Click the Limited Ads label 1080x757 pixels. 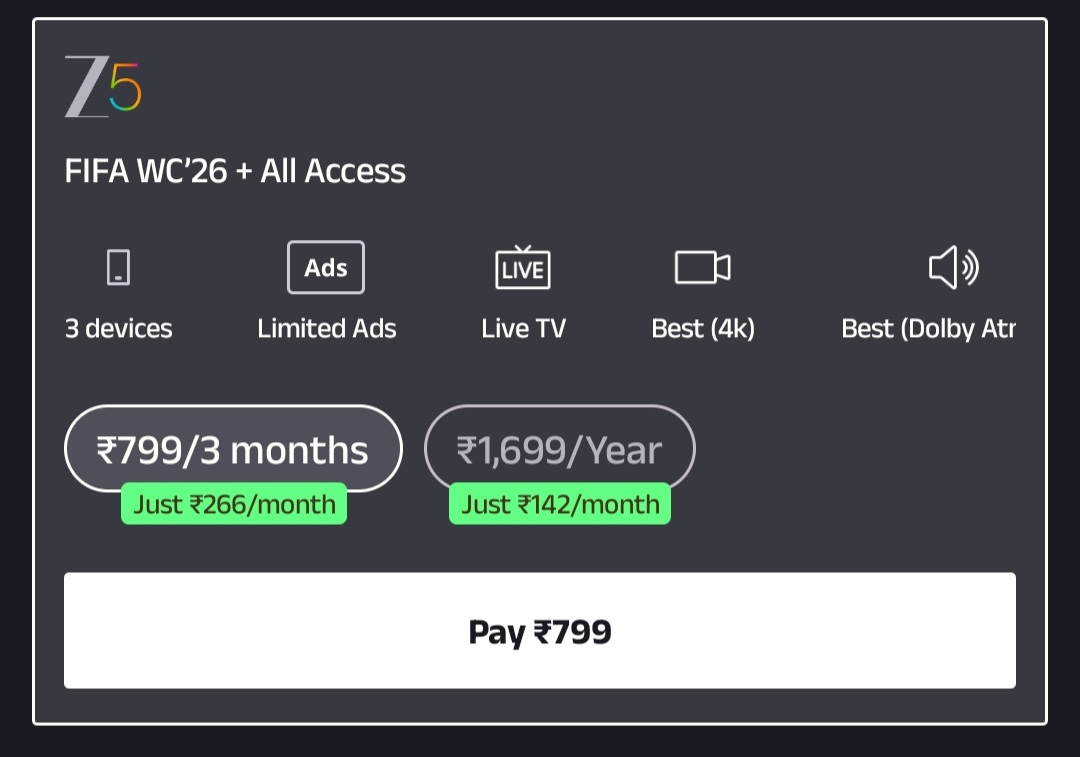326,329
